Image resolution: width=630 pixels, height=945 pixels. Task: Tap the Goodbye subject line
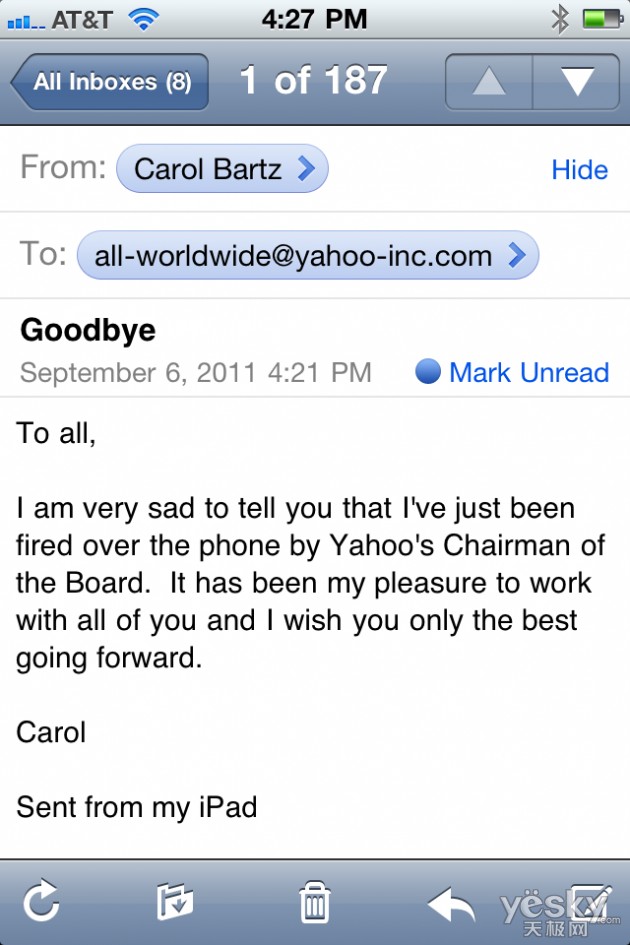coord(88,331)
